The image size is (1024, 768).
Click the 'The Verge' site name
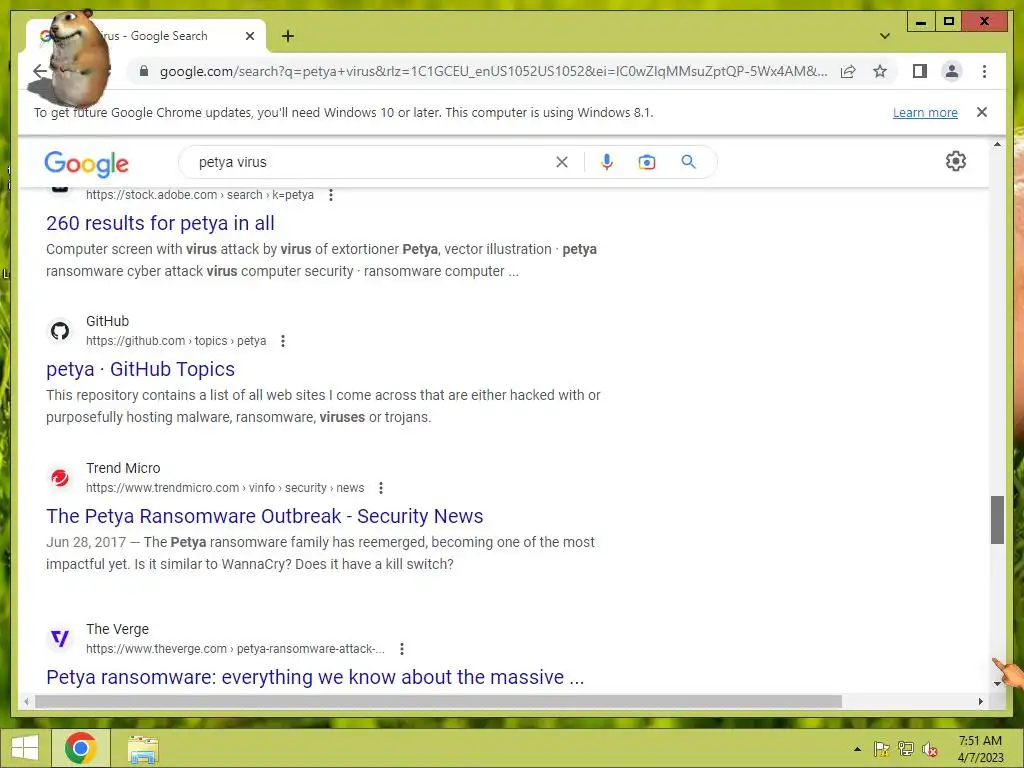click(x=117, y=629)
